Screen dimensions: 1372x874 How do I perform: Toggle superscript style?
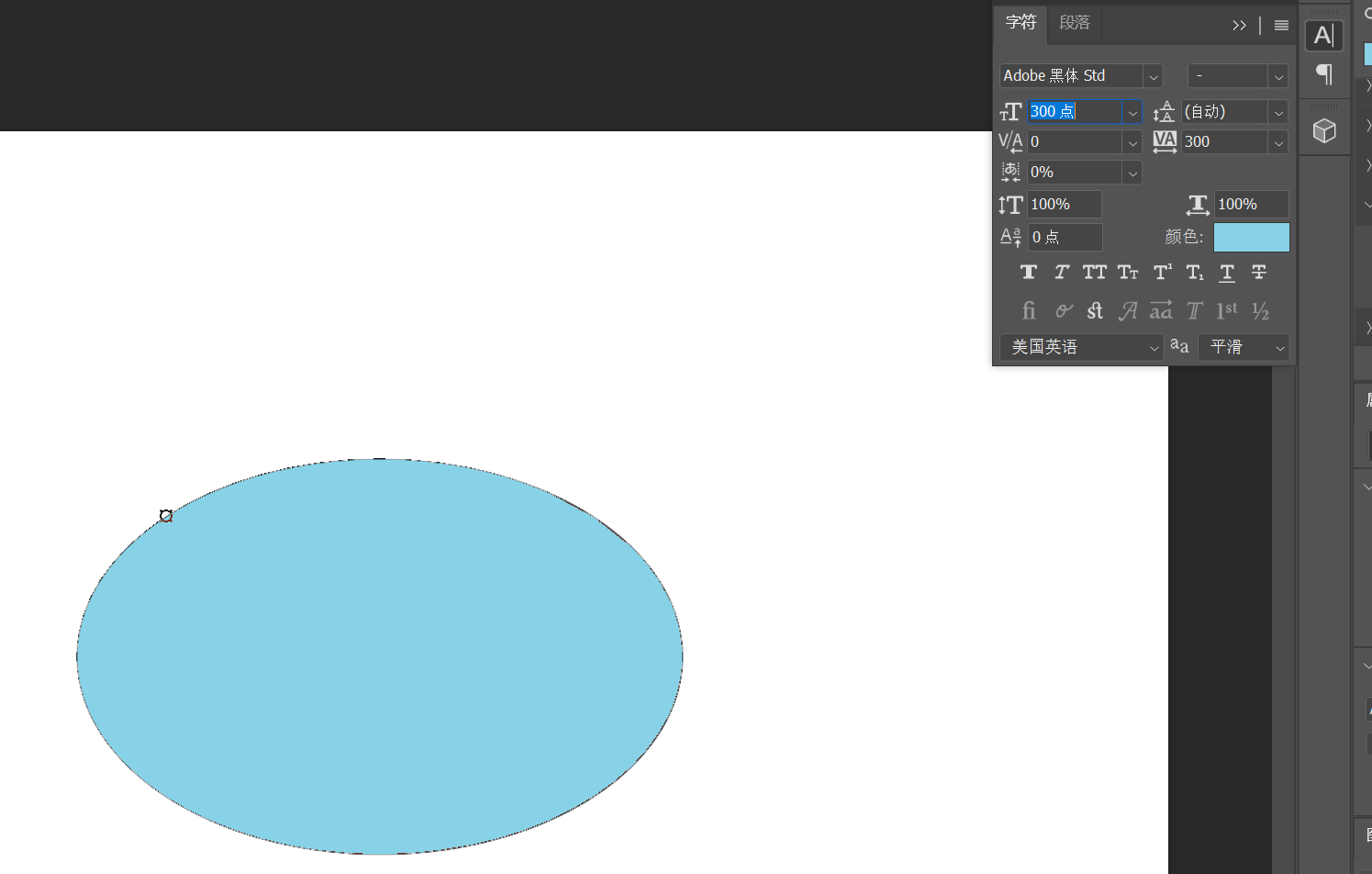point(1162,272)
